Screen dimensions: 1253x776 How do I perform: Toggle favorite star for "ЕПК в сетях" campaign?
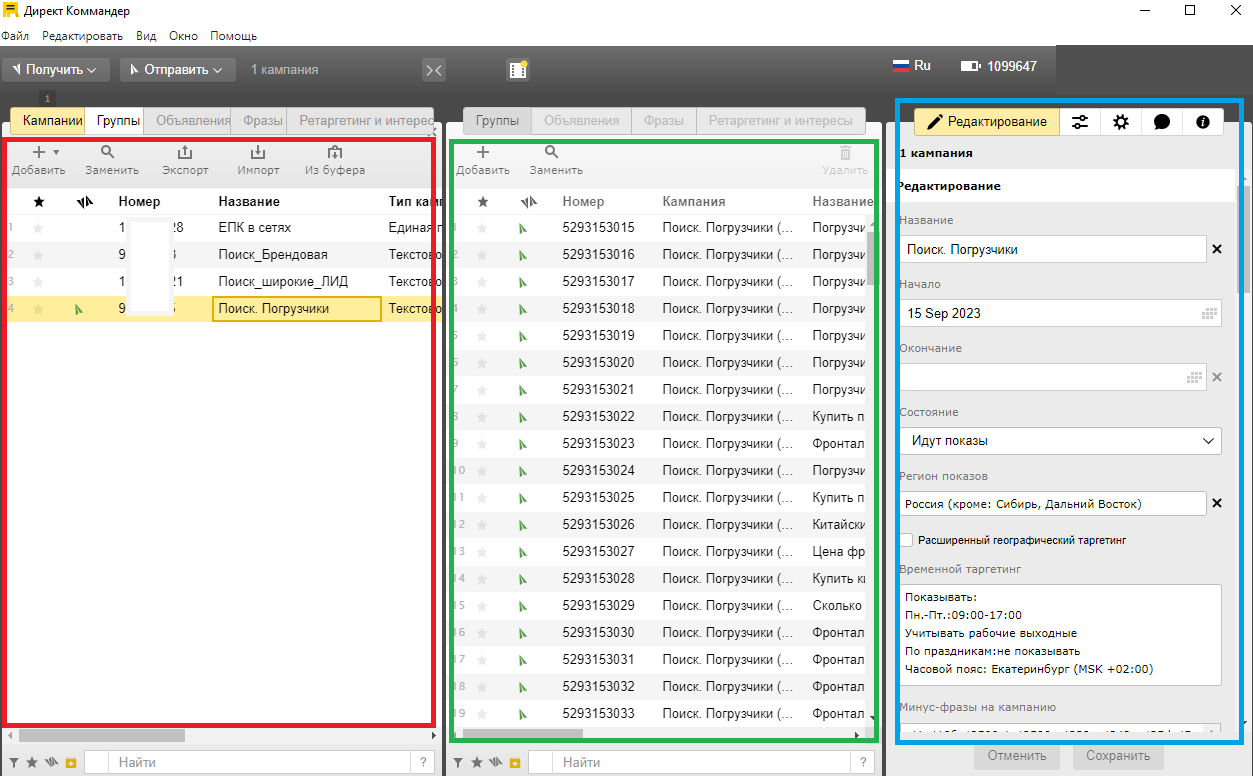pyautogui.click(x=39, y=228)
